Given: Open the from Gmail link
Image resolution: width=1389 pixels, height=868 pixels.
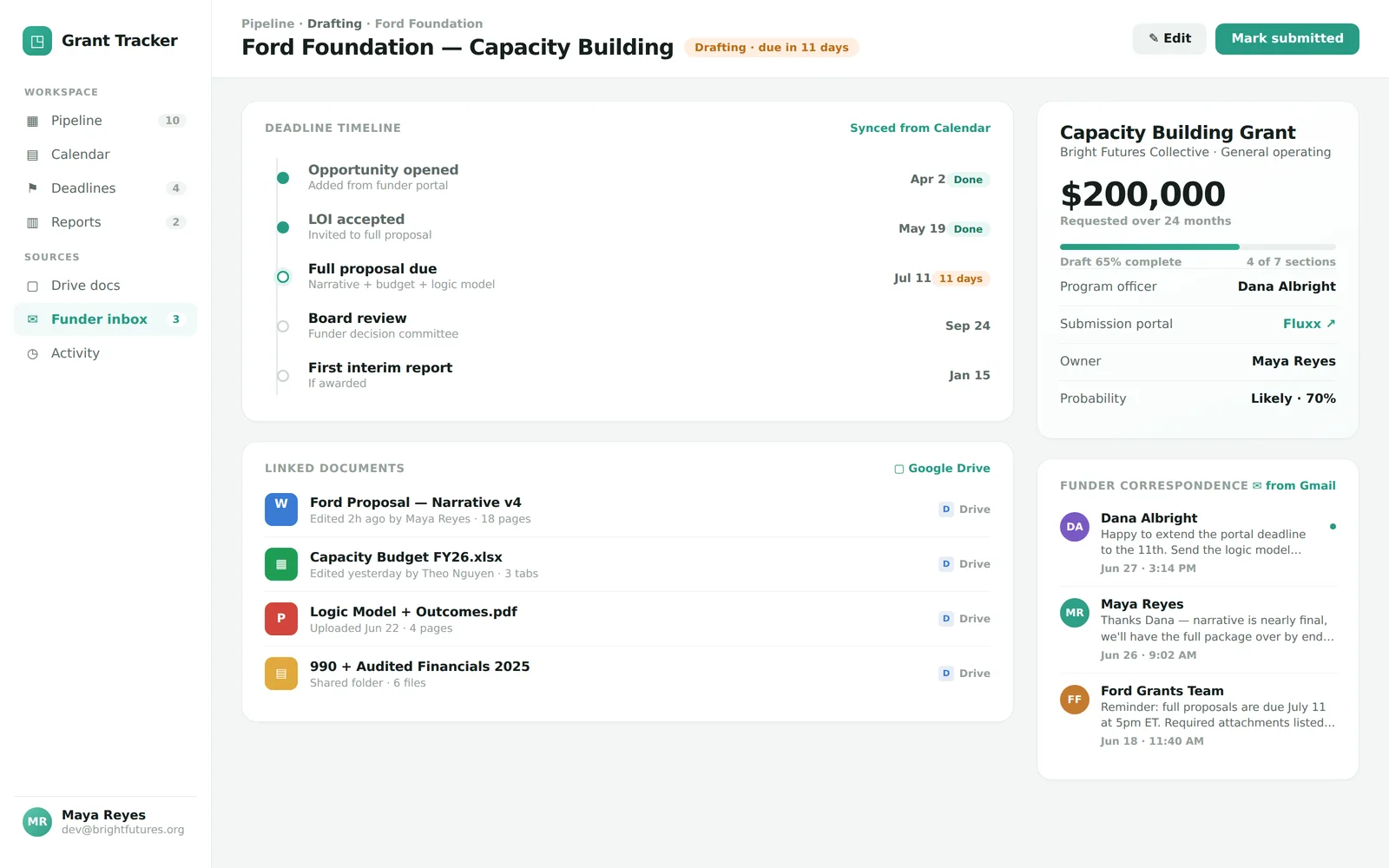Looking at the screenshot, I should (x=1294, y=486).
